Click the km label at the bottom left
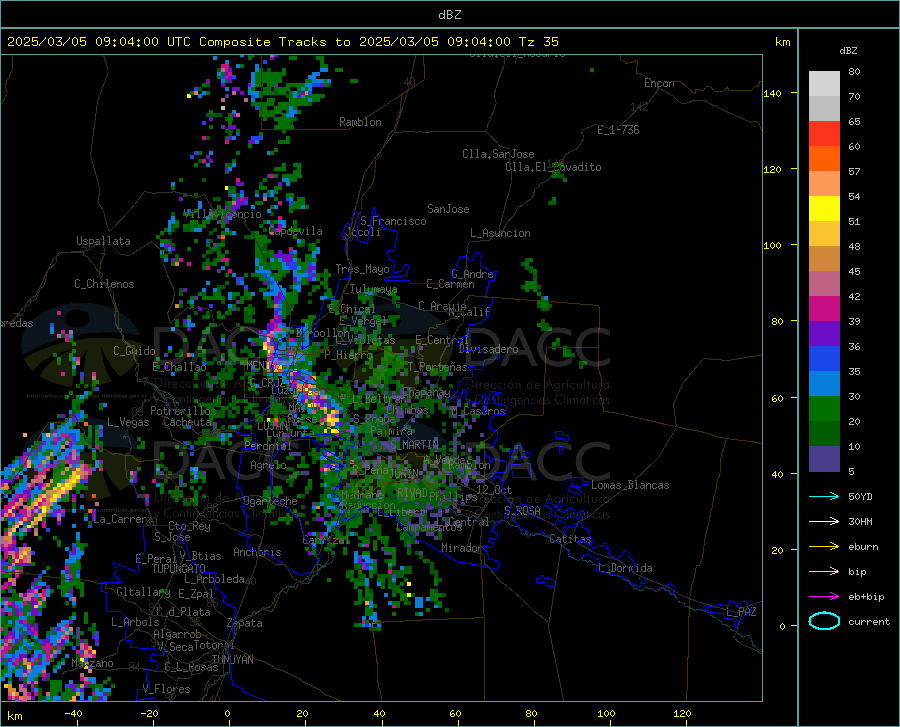Screen dimensions: 900x727 click(x=14, y=716)
